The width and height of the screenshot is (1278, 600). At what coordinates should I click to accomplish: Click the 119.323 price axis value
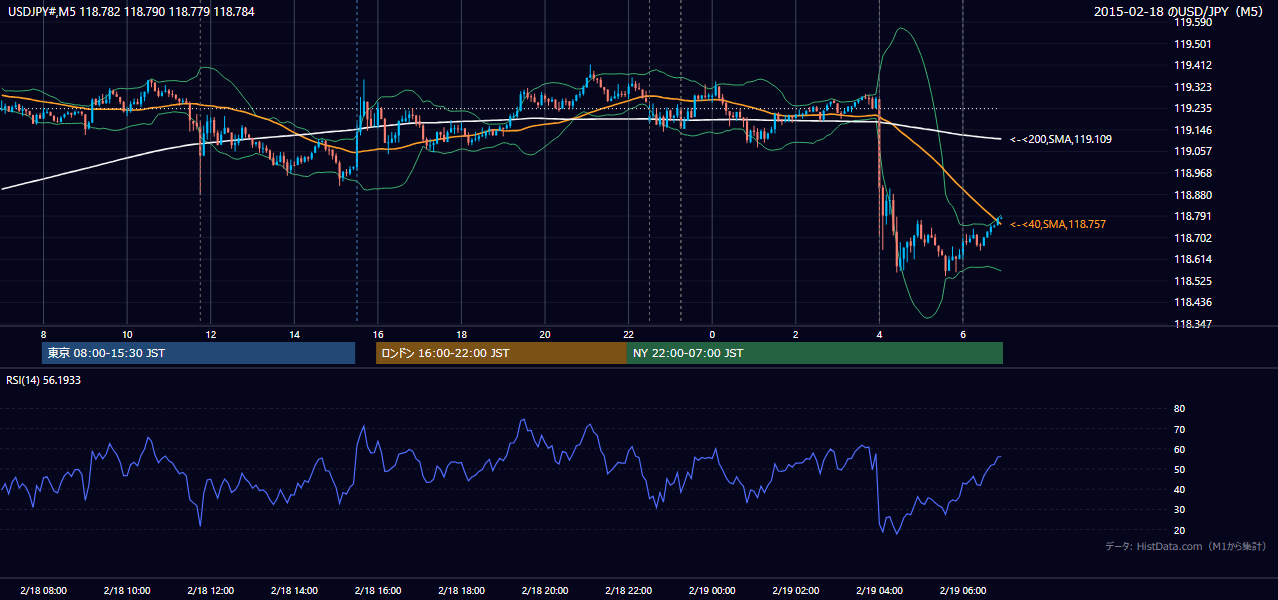click(1194, 88)
